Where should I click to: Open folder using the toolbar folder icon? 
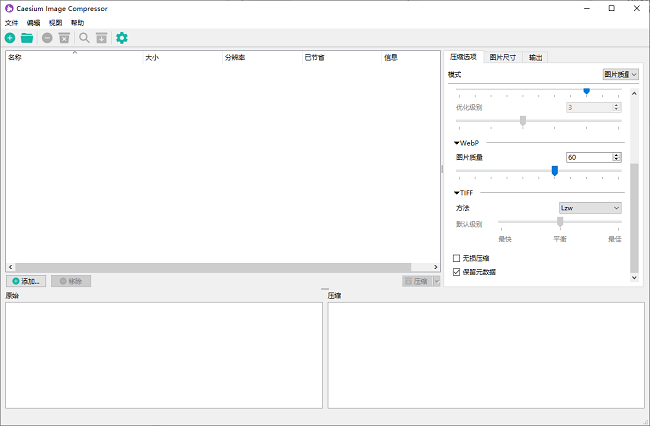point(27,38)
